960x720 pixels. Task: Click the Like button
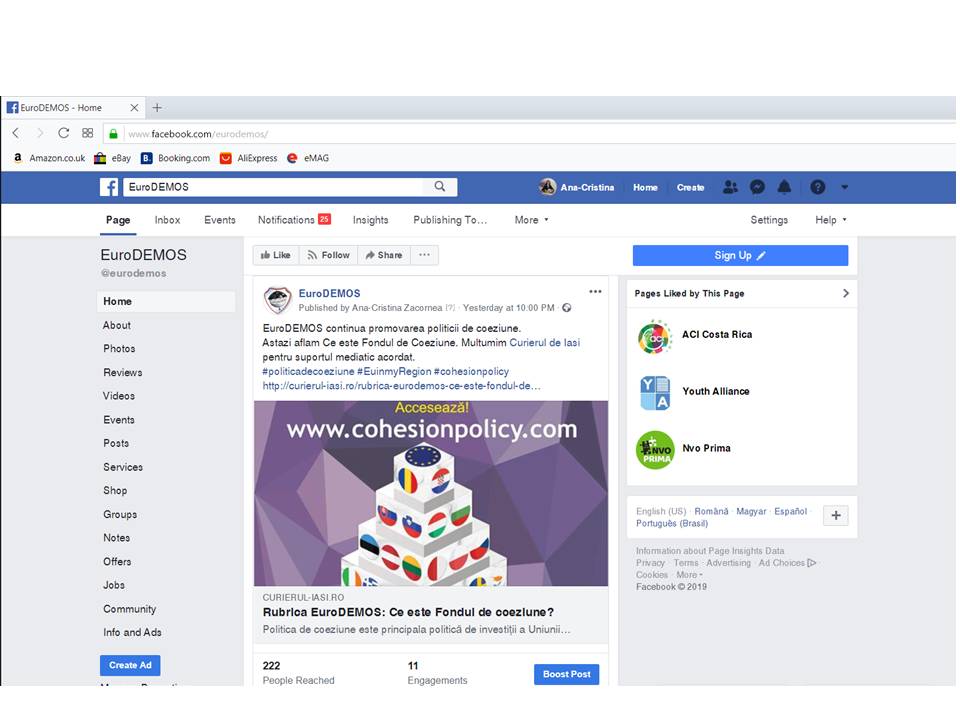pos(276,255)
